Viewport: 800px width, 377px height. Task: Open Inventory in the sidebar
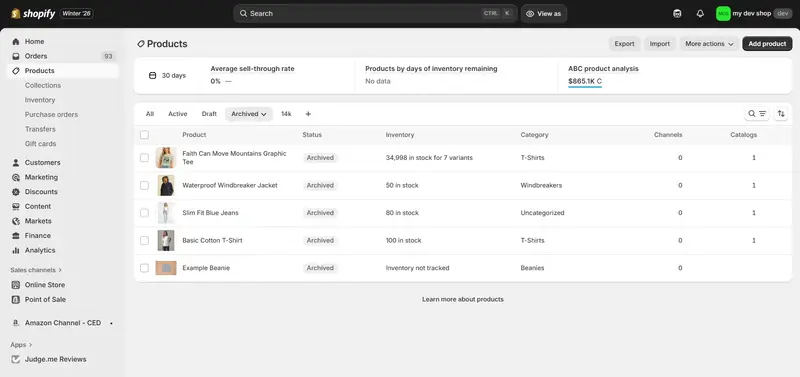[40, 100]
